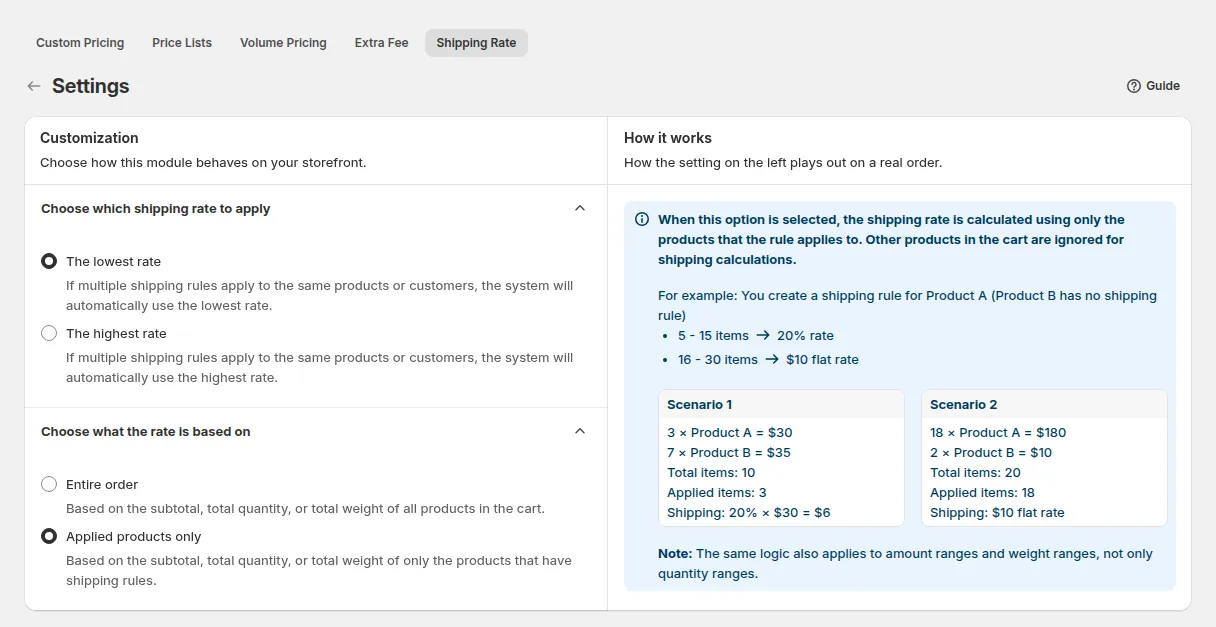The height and width of the screenshot is (627, 1216).
Task: Click the "Scenario 2" card header
Action: pos(1044,404)
